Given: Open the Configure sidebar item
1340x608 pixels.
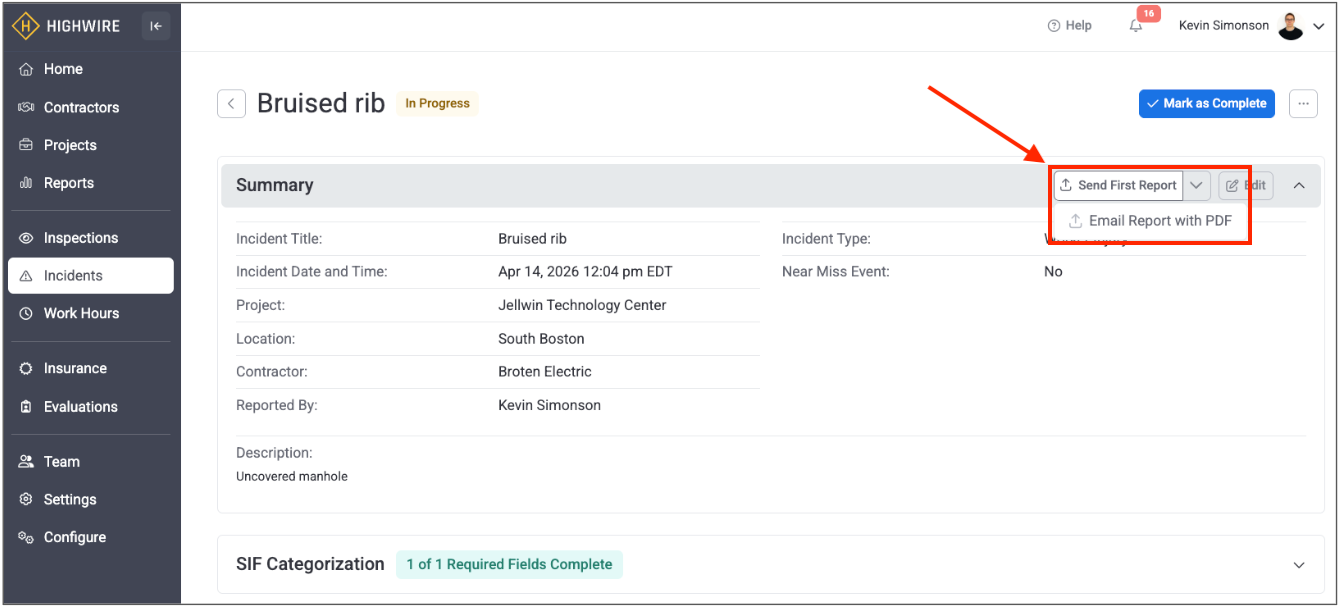Looking at the screenshot, I should tap(74, 537).
